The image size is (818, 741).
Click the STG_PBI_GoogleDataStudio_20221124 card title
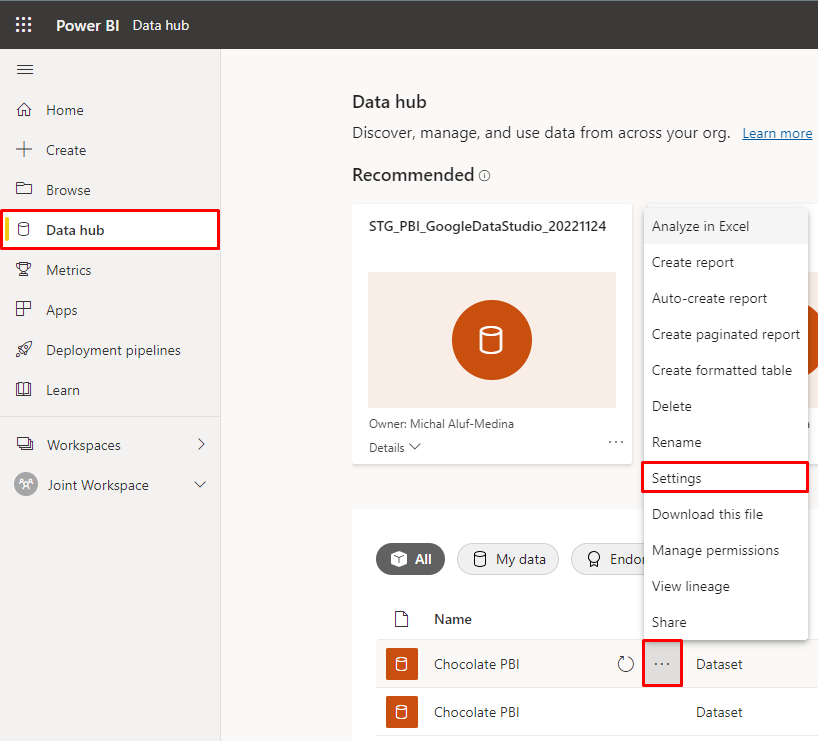[x=487, y=226]
